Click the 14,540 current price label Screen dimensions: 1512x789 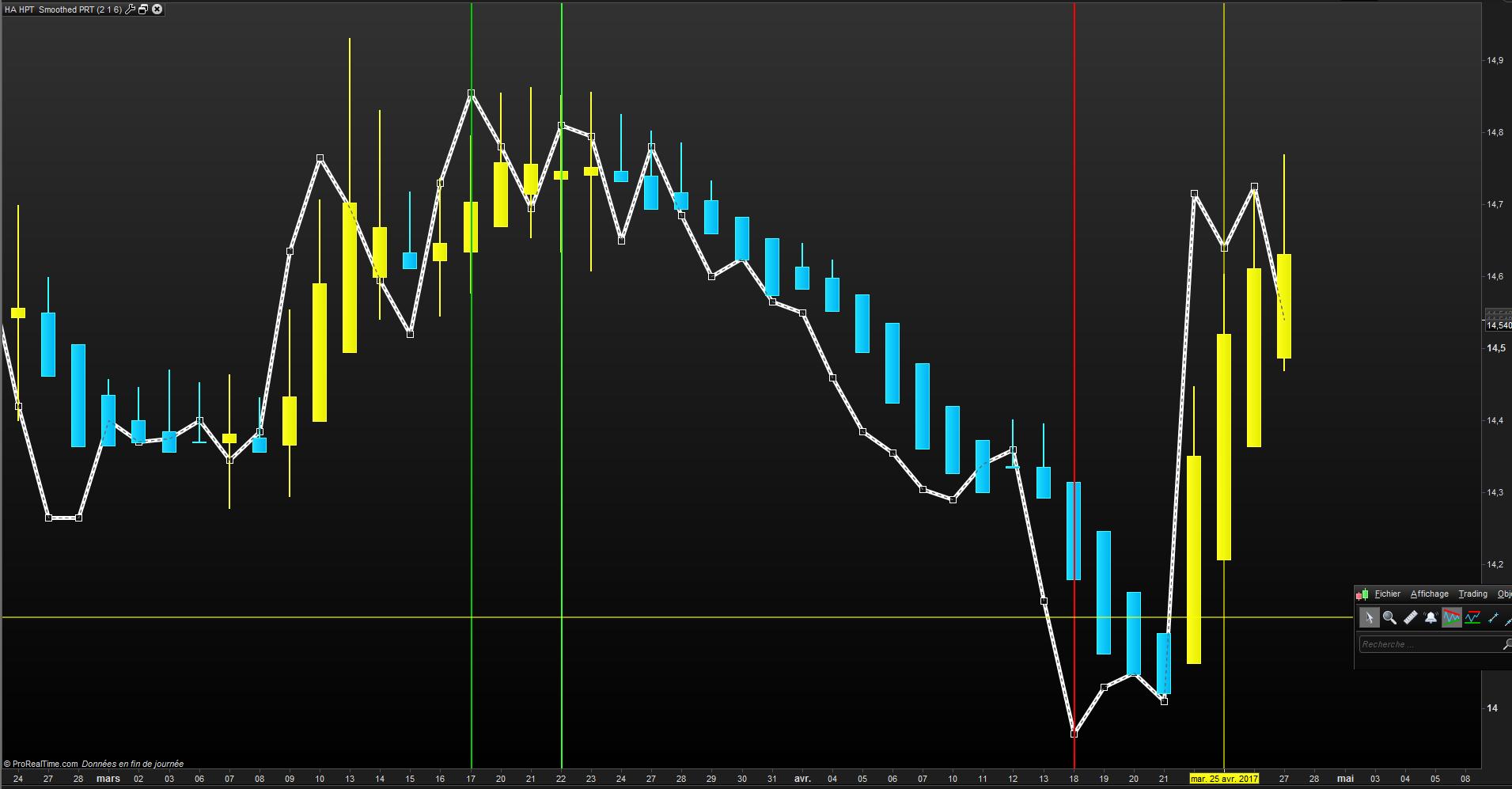tap(1498, 325)
